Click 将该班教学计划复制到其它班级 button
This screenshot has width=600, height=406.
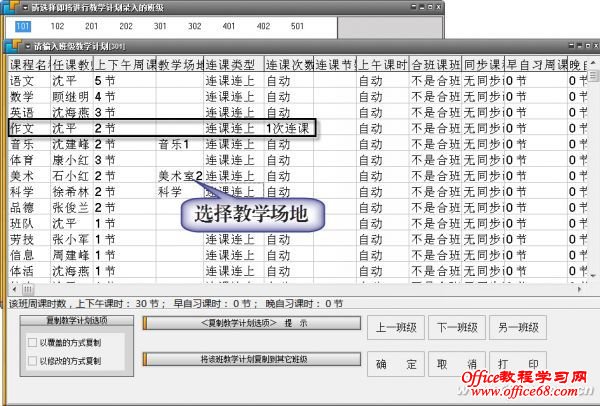pyautogui.click(x=252, y=359)
